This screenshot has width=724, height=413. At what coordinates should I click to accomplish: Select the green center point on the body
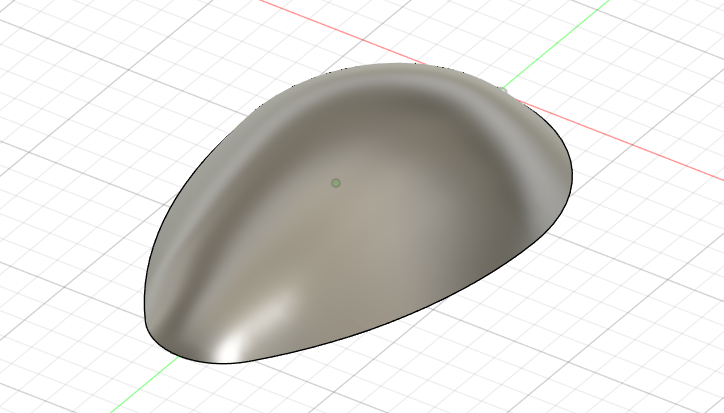point(336,183)
